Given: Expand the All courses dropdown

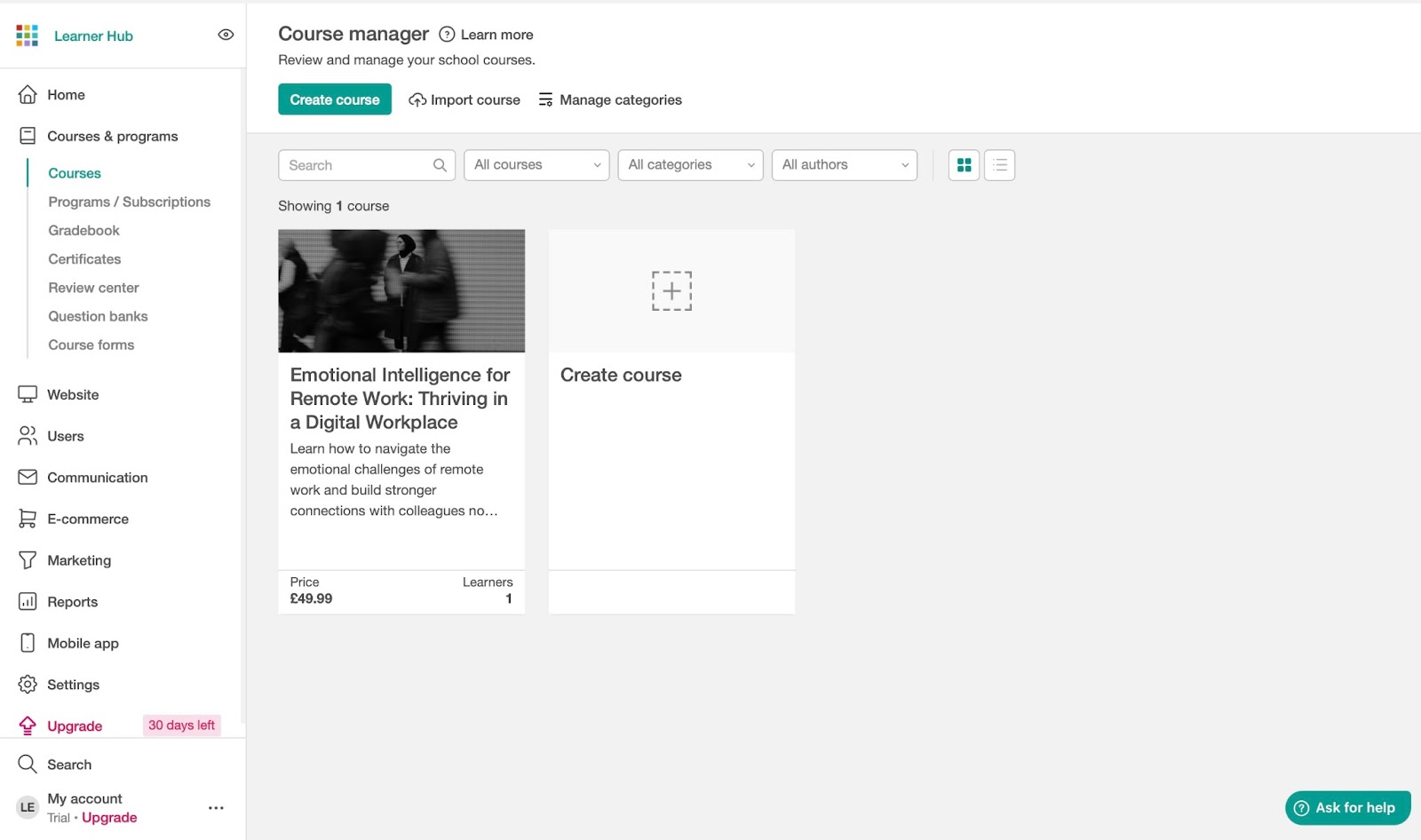Looking at the screenshot, I should coord(536,165).
